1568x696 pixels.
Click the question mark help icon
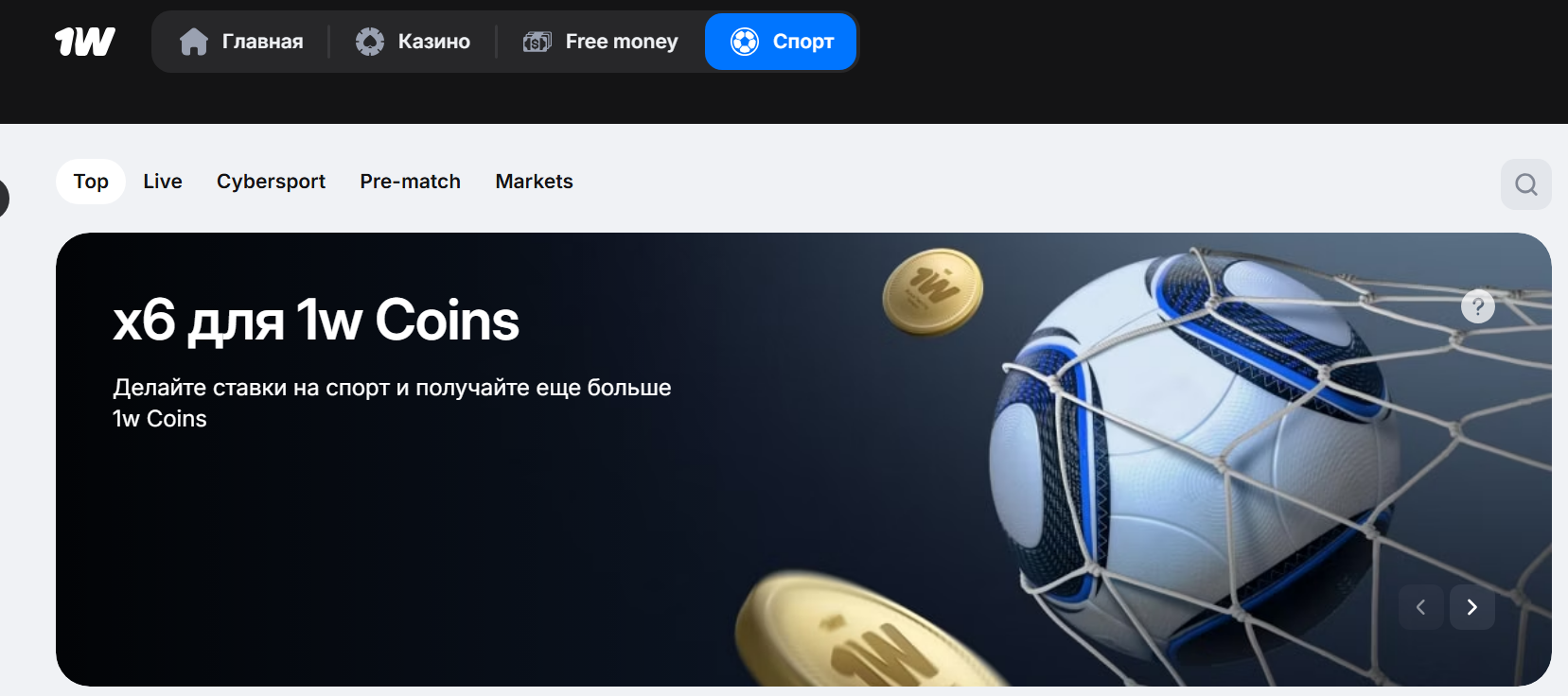pyautogui.click(x=1478, y=306)
